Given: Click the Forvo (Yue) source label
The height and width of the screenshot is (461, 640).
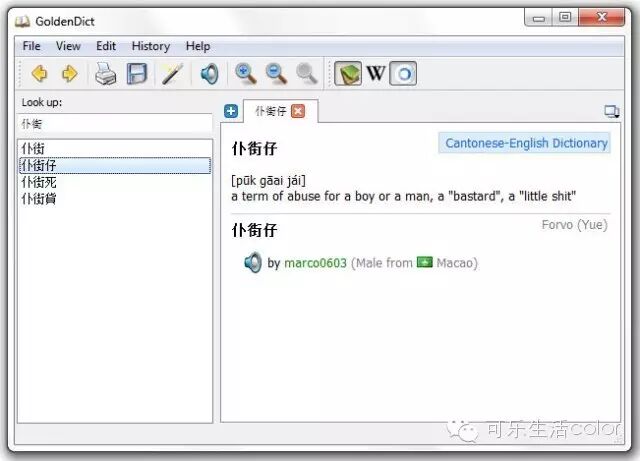Looking at the screenshot, I should point(574,225).
